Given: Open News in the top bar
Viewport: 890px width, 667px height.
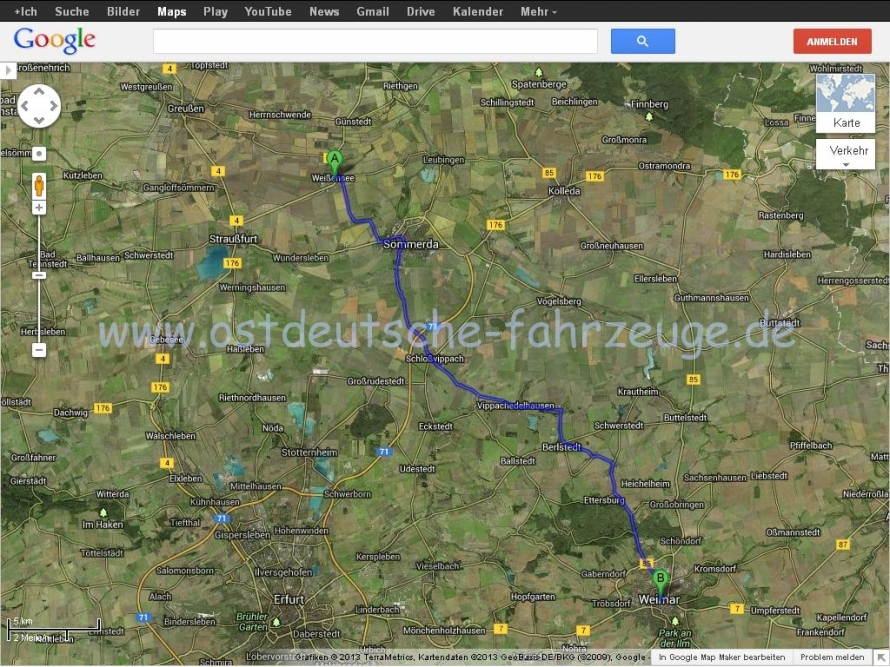Looking at the screenshot, I should (x=324, y=11).
